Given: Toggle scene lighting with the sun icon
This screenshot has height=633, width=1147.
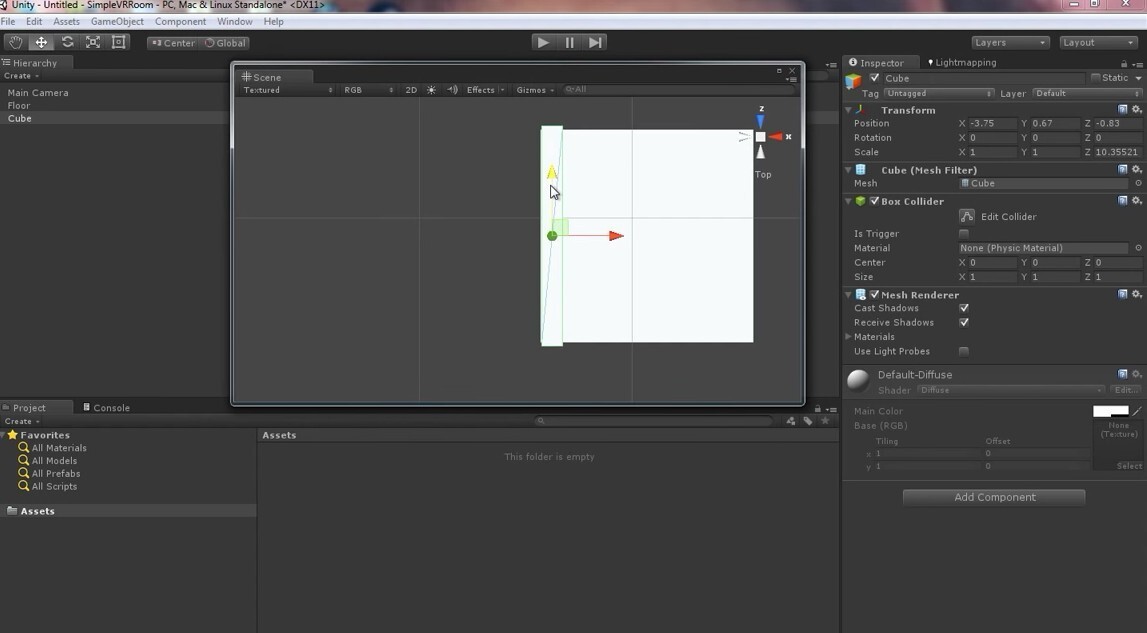Looking at the screenshot, I should pyautogui.click(x=430, y=89).
